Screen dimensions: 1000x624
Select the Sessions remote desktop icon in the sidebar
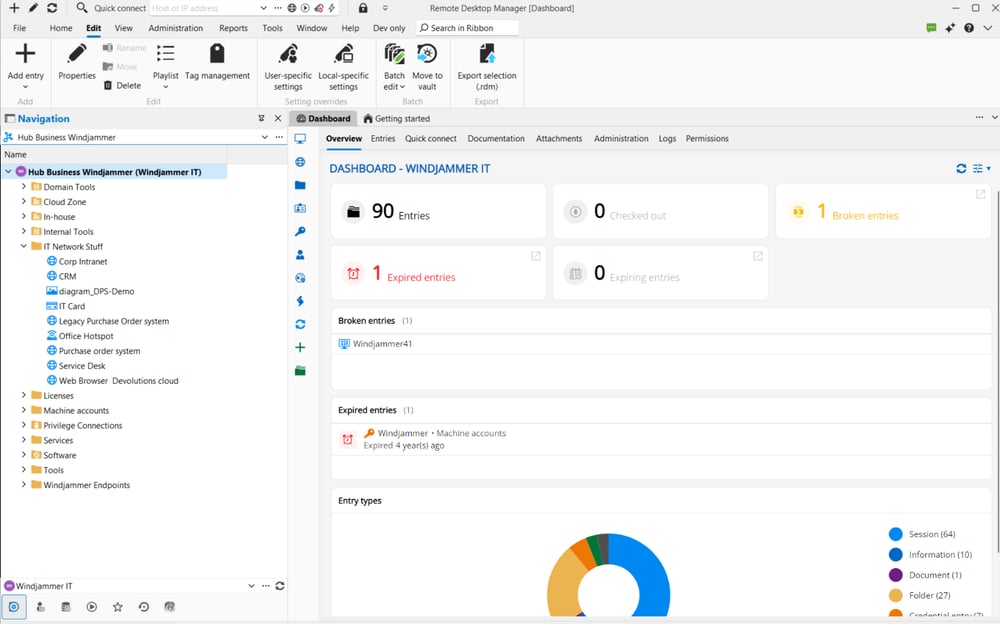pos(299,140)
